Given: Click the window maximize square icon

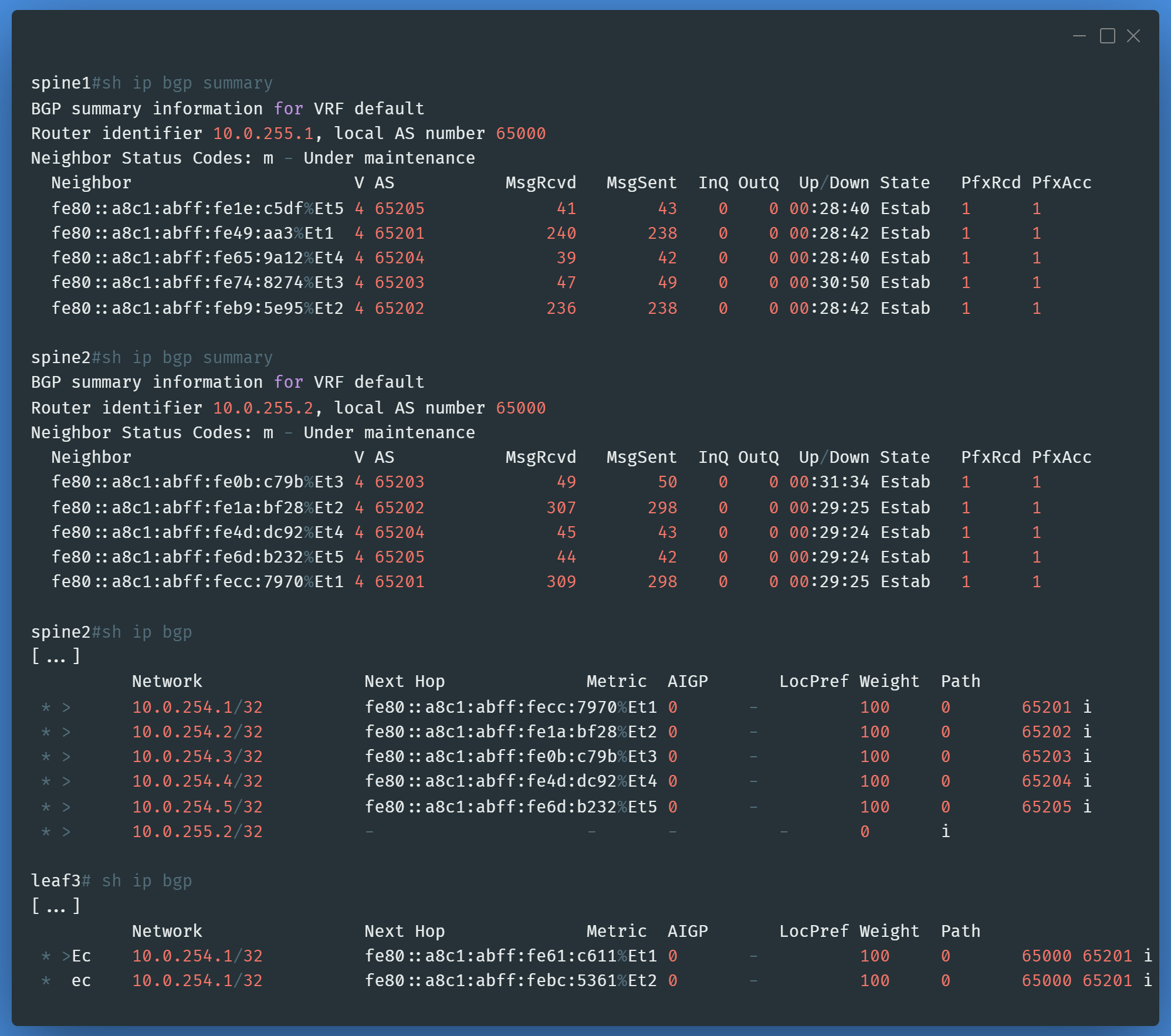Looking at the screenshot, I should pyautogui.click(x=1107, y=36).
